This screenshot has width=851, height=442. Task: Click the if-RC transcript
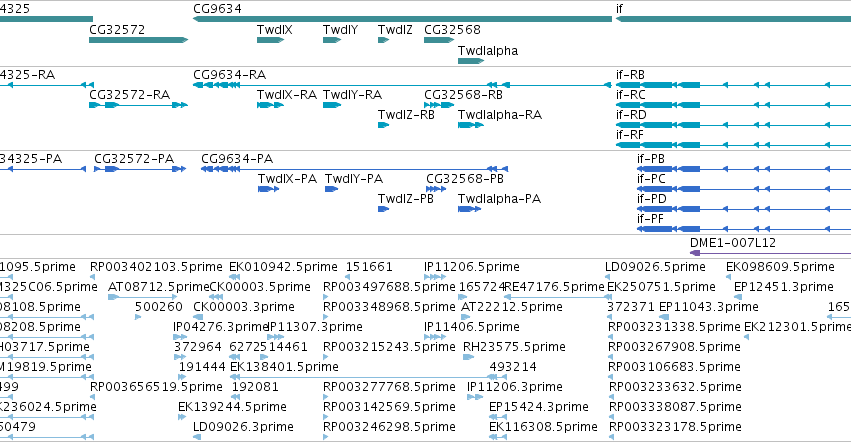pyautogui.click(x=631, y=94)
